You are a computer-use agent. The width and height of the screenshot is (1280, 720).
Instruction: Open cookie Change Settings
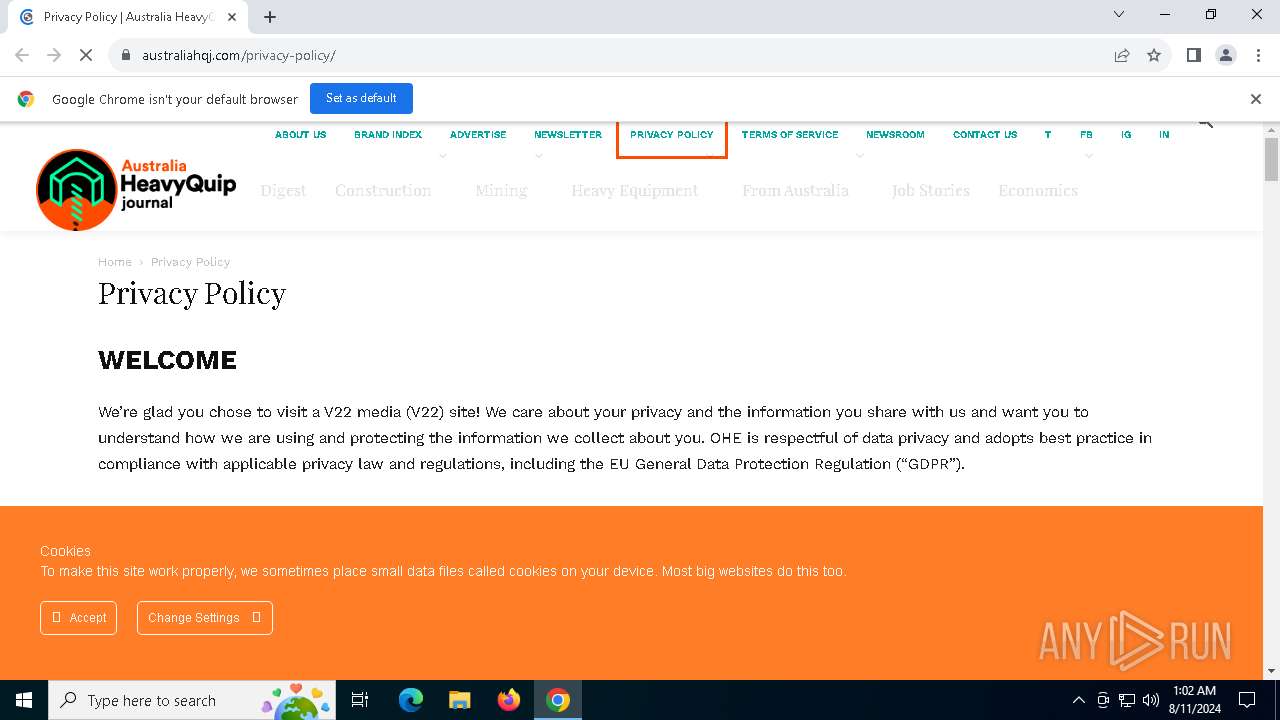click(x=205, y=618)
